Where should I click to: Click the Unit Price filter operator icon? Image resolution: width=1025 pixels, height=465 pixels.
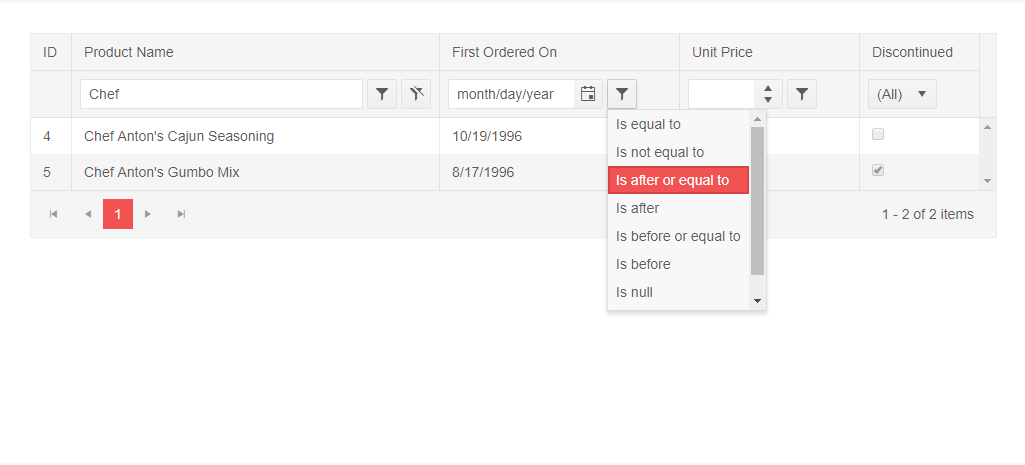coord(802,94)
